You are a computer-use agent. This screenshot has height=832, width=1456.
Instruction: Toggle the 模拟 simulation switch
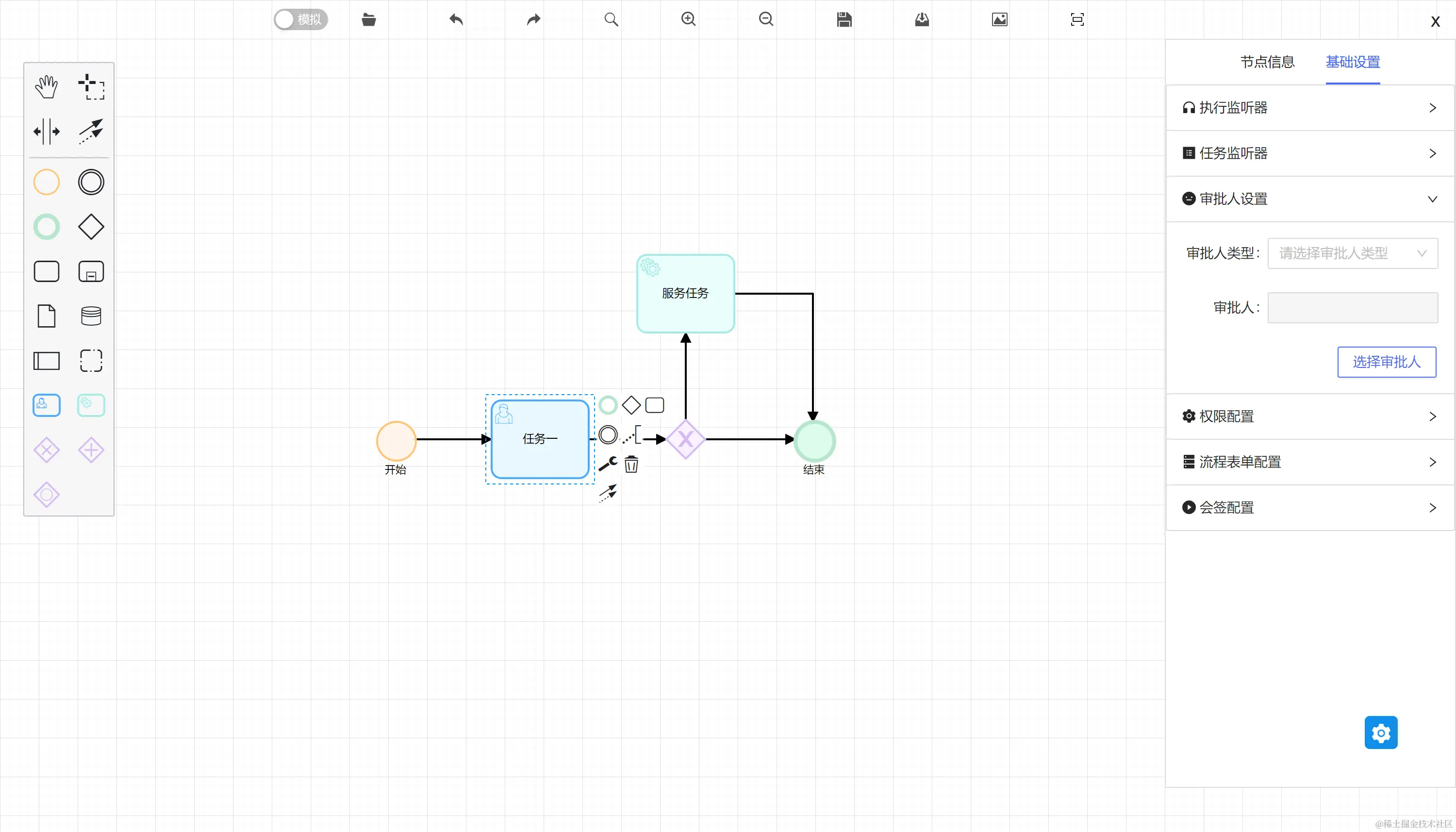[300, 19]
